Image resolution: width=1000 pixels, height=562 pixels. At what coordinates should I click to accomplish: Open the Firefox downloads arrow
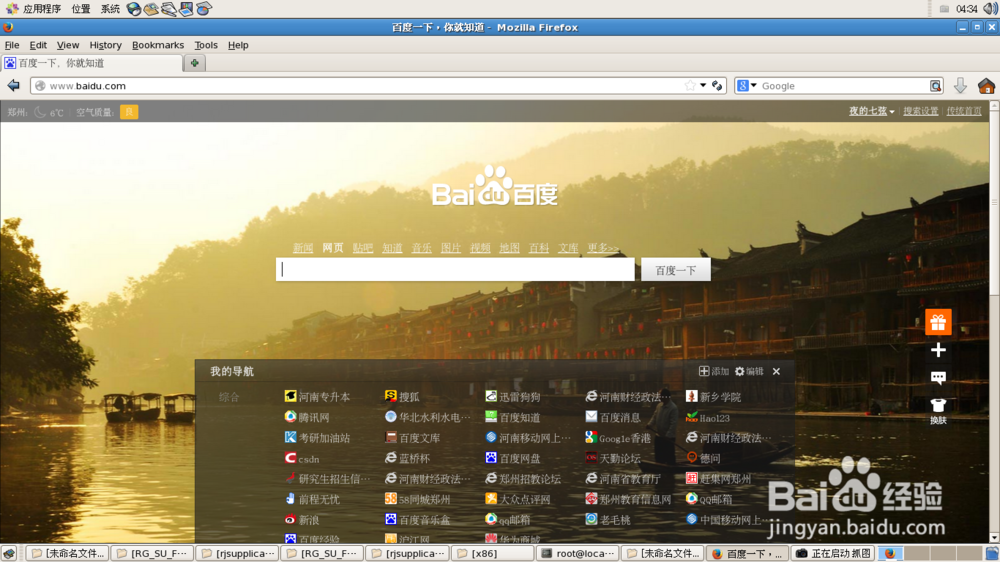click(x=960, y=85)
